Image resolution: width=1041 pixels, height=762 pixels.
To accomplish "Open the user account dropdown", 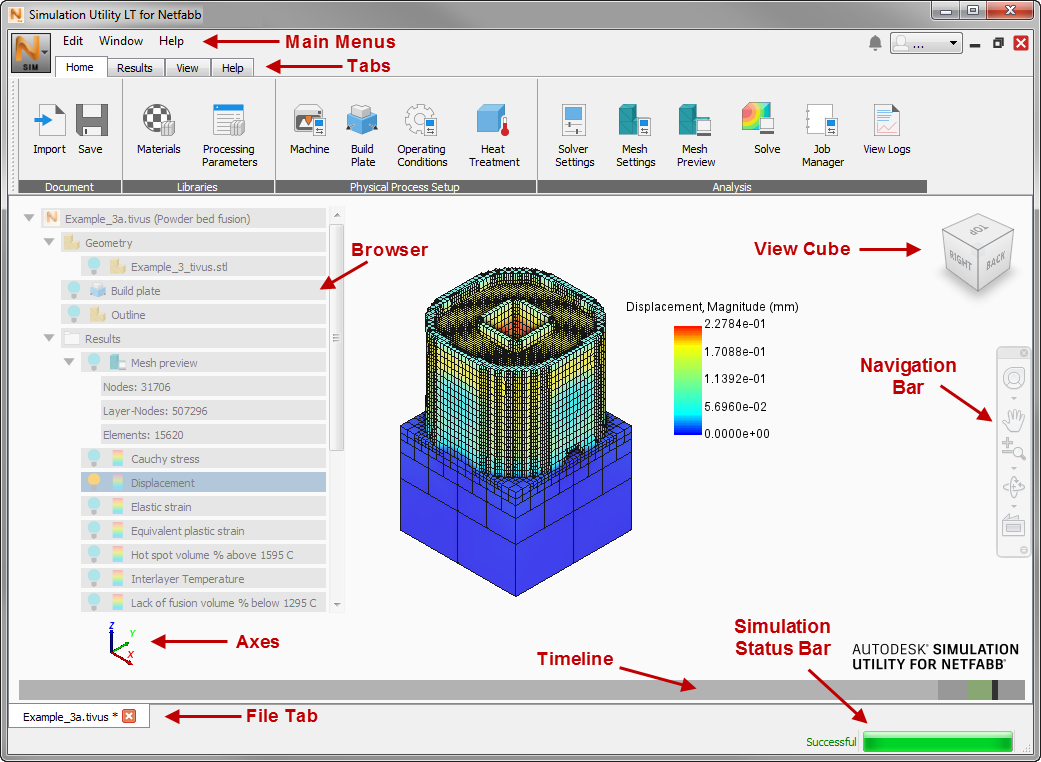I will pos(925,43).
